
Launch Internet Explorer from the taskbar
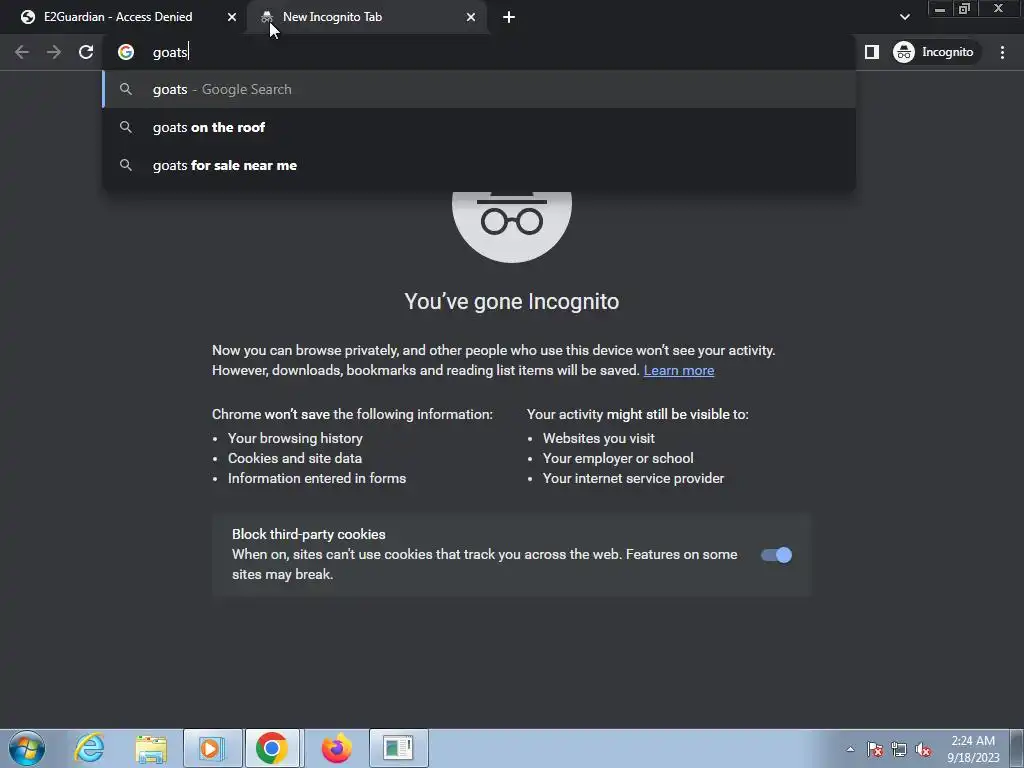89,748
